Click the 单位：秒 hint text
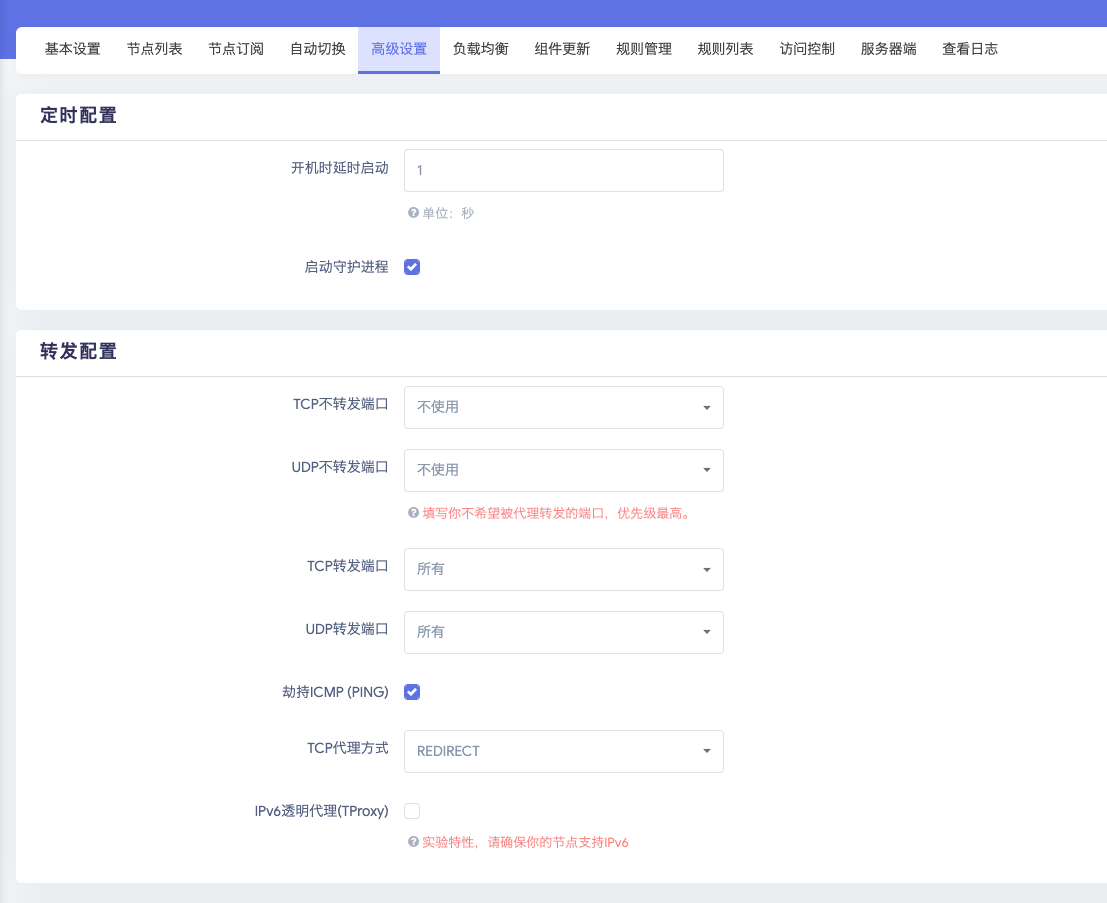Image resolution: width=1107 pixels, height=903 pixels. coord(448,213)
